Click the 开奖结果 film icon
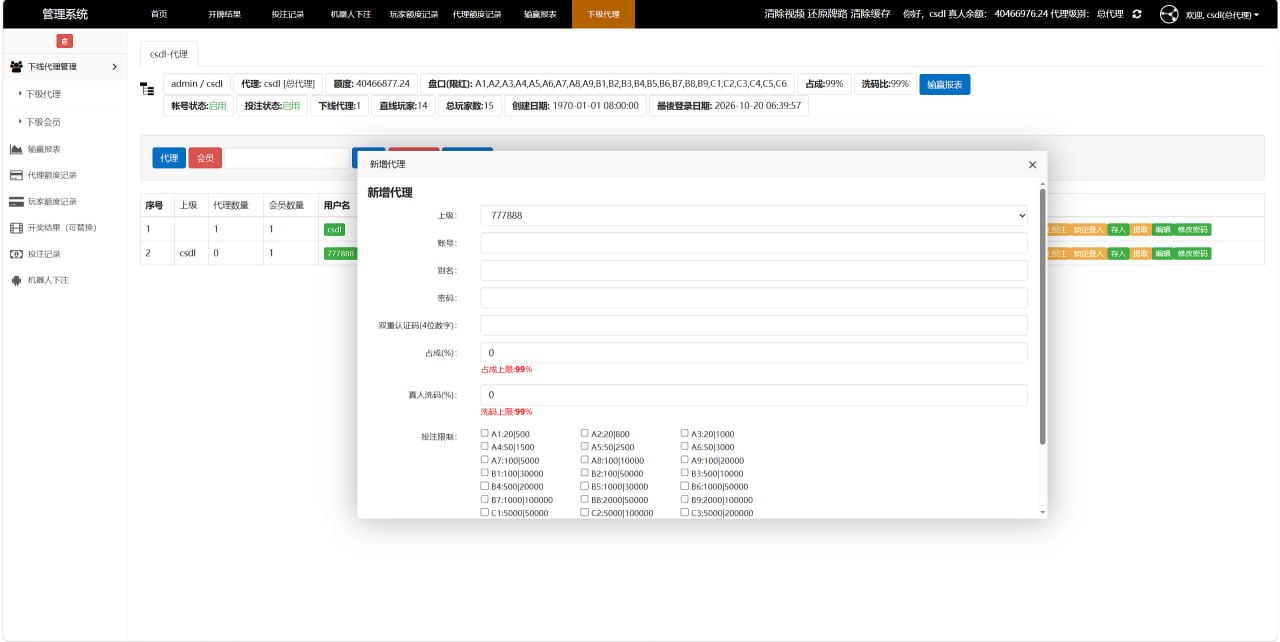Image resolution: width=1280 pixels, height=642 pixels. [16, 227]
